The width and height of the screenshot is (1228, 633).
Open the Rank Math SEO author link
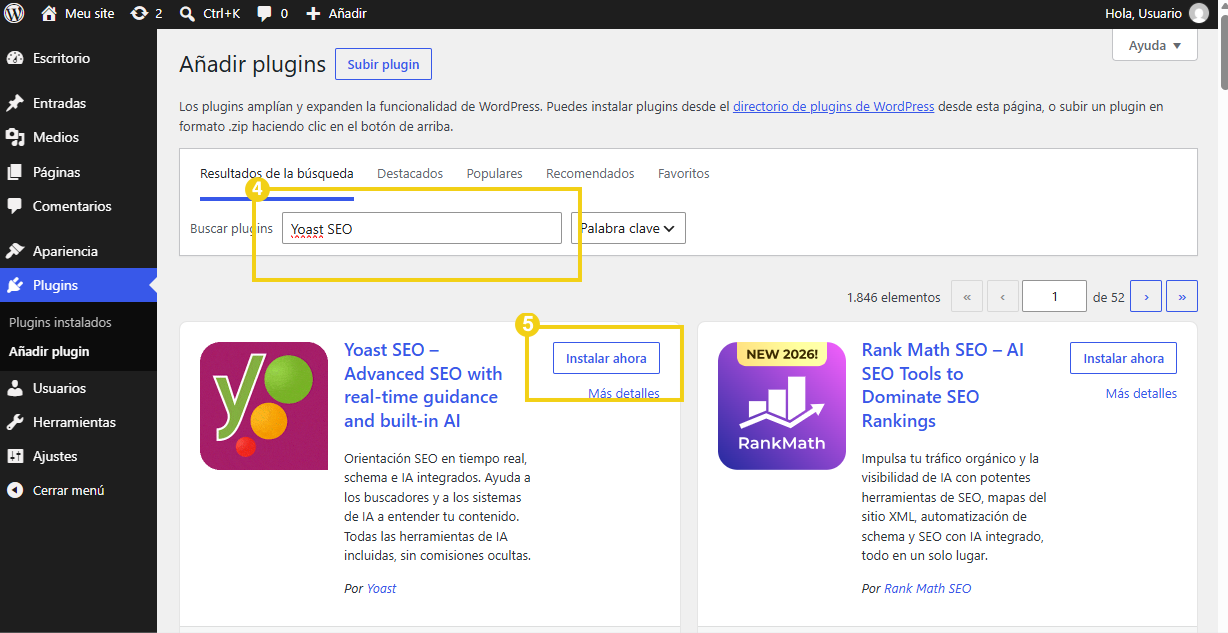(927, 588)
